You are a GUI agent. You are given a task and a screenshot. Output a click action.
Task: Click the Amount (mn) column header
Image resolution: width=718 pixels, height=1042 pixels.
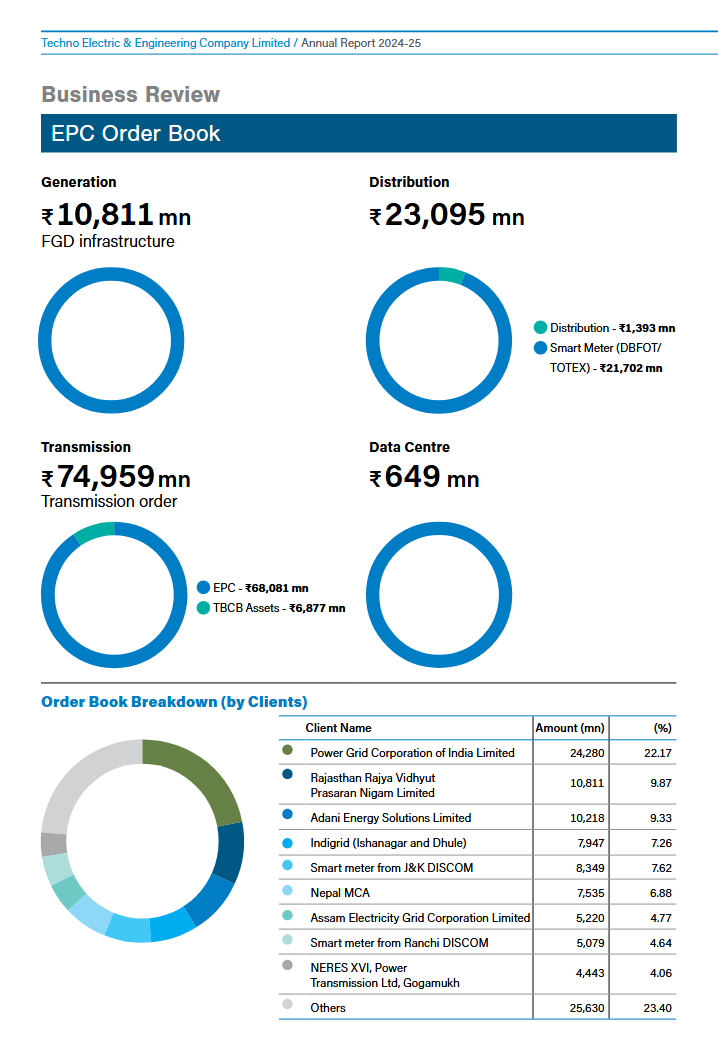click(x=570, y=728)
